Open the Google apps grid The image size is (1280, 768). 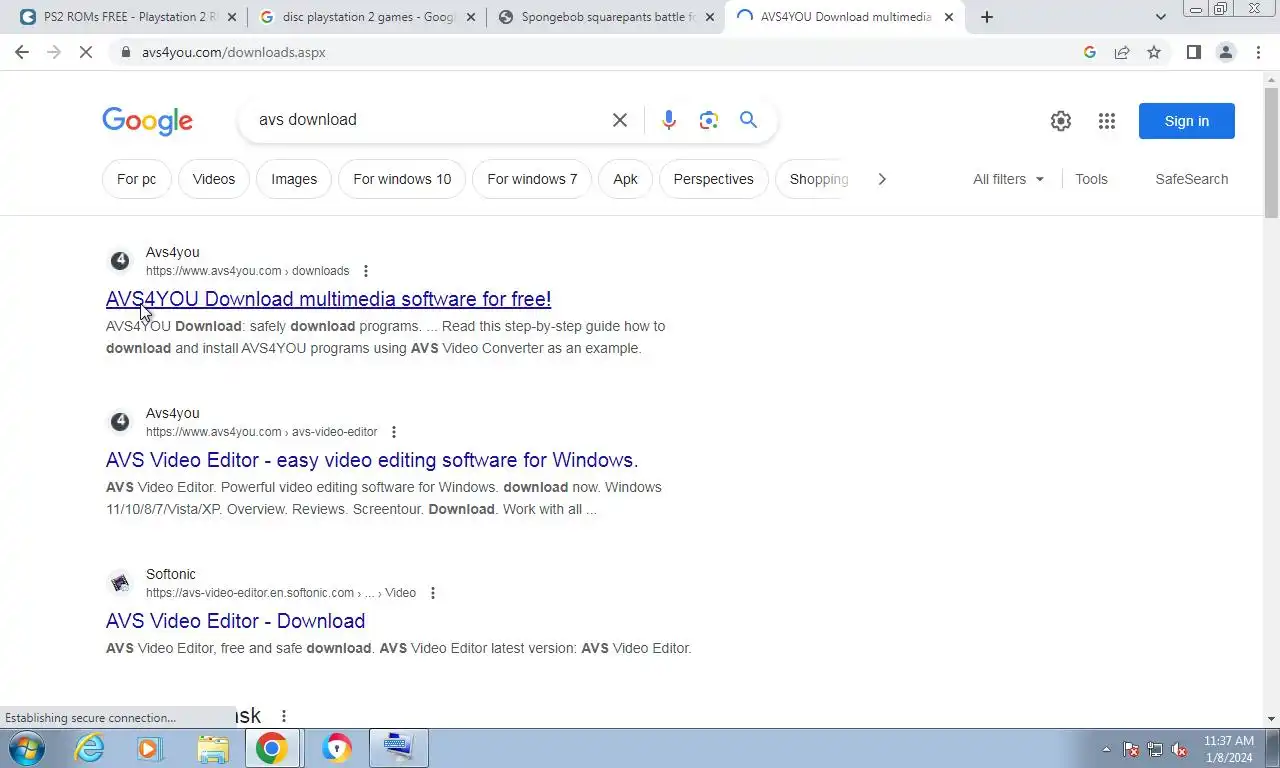coord(1107,121)
